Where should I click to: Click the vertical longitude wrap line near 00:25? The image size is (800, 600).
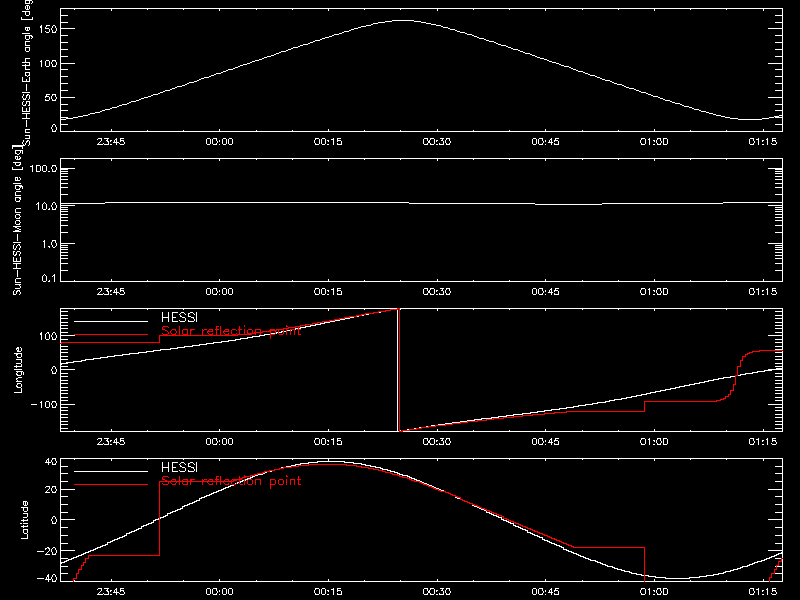point(398,370)
